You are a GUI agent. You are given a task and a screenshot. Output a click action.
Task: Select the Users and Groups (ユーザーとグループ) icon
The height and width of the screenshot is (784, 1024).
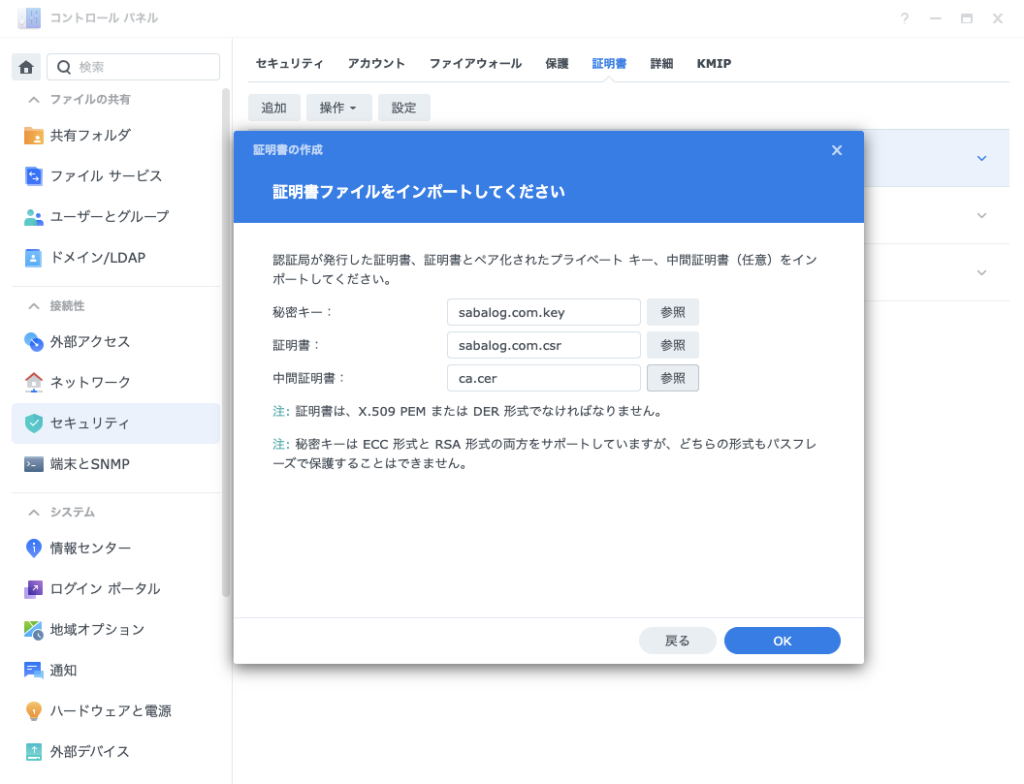pyautogui.click(x=34, y=217)
